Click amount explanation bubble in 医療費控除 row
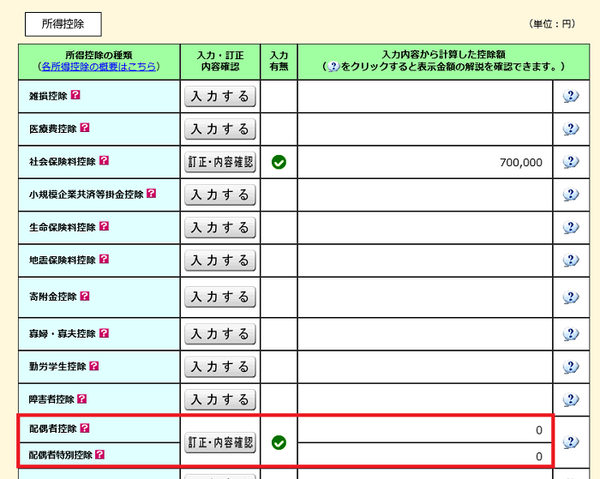The width and height of the screenshot is (600, 479). [x=571, y=129]
